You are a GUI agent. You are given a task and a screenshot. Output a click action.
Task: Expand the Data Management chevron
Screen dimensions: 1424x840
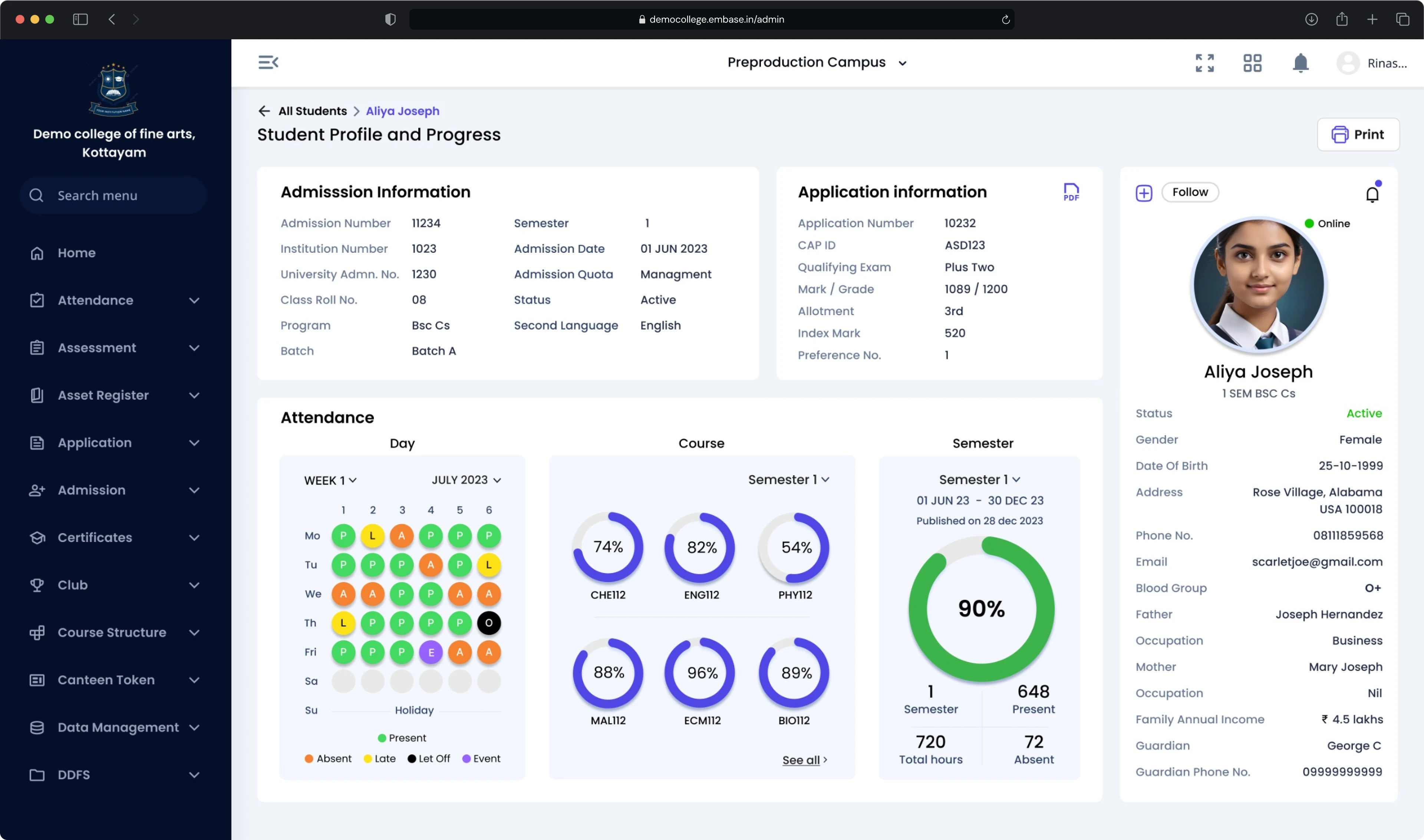[194, 727]
